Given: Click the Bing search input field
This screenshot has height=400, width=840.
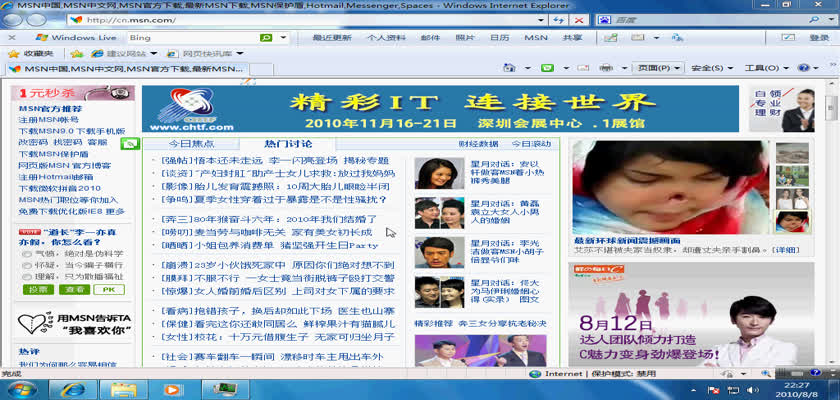Looking at the screenshot, I should tap(193, 38).
